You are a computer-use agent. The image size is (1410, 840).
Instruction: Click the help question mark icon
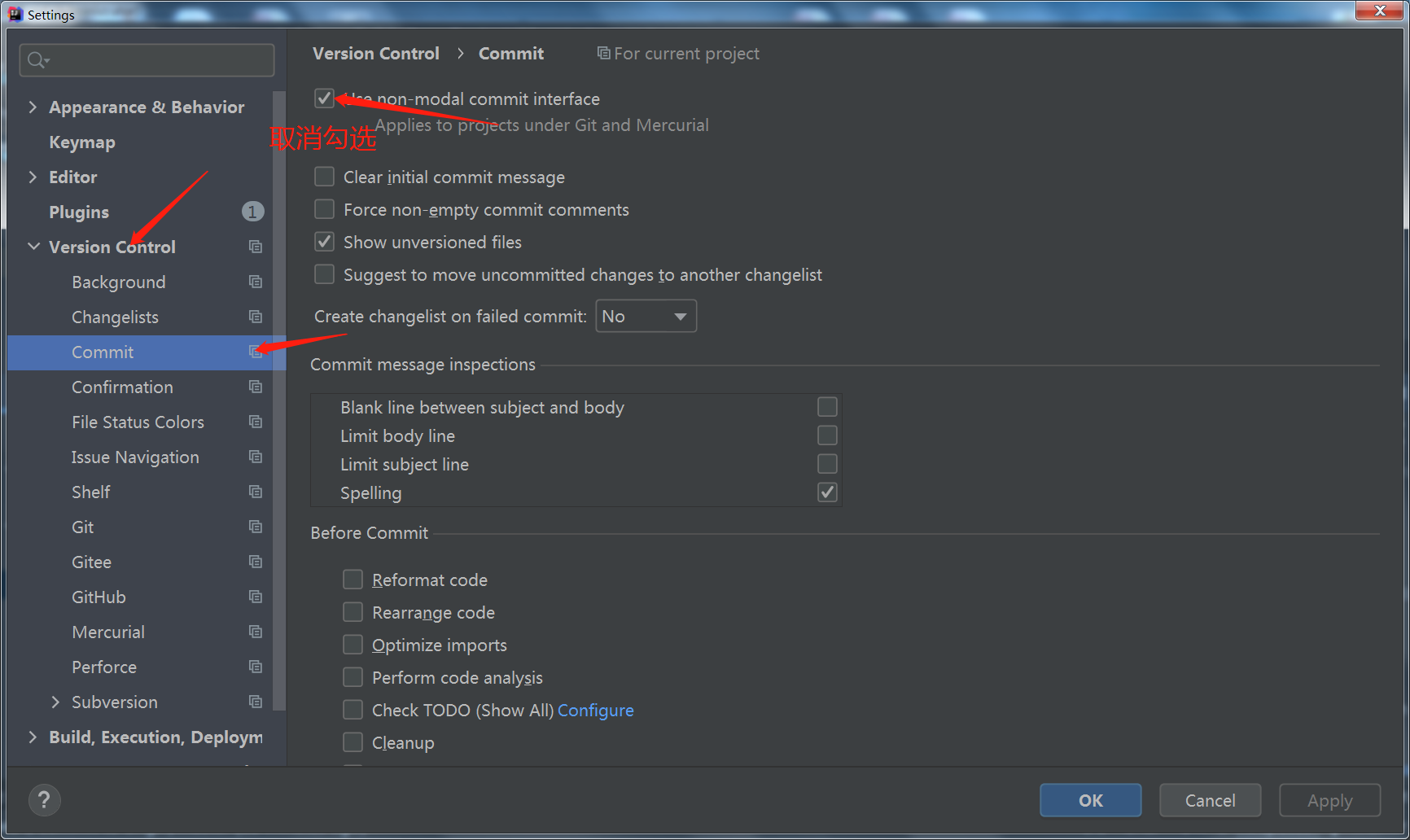pos(45,800)
